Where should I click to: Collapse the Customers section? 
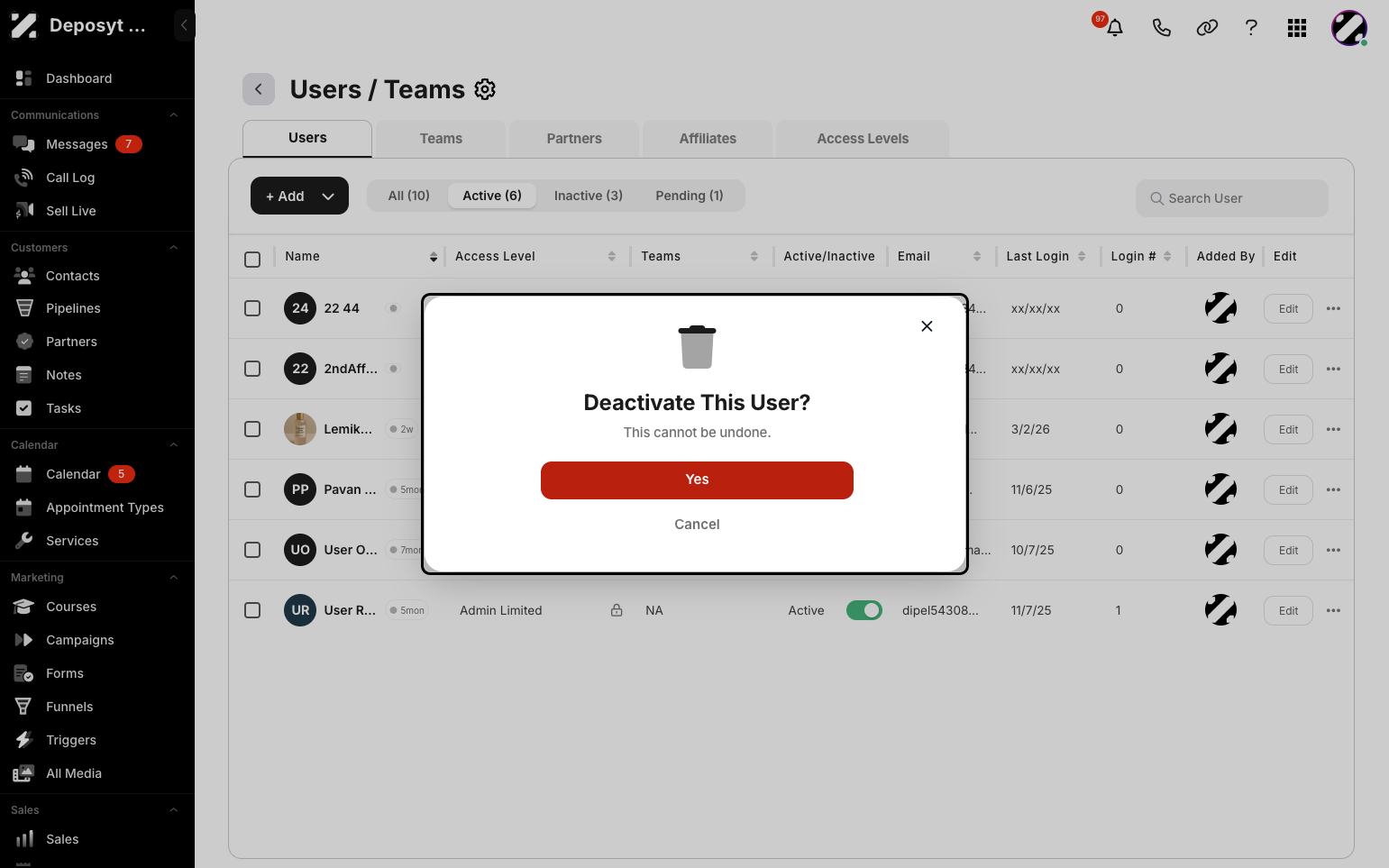(174, 248)
